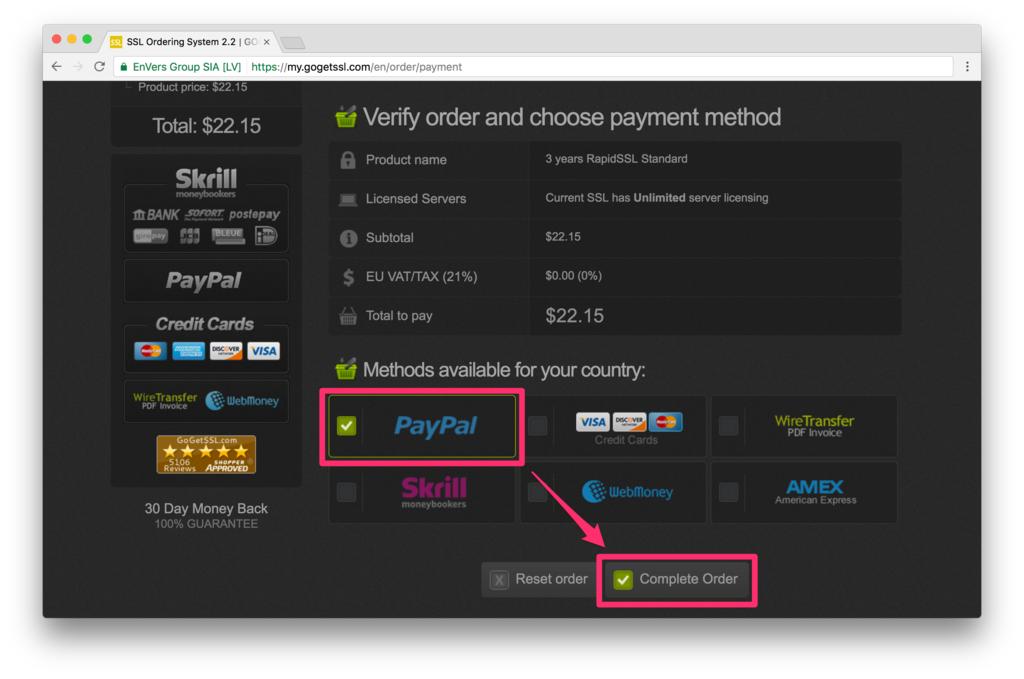Screen dimensions: 1024x679
Task: Click the info icon beside Subtotal
Action: click(348, 238)
